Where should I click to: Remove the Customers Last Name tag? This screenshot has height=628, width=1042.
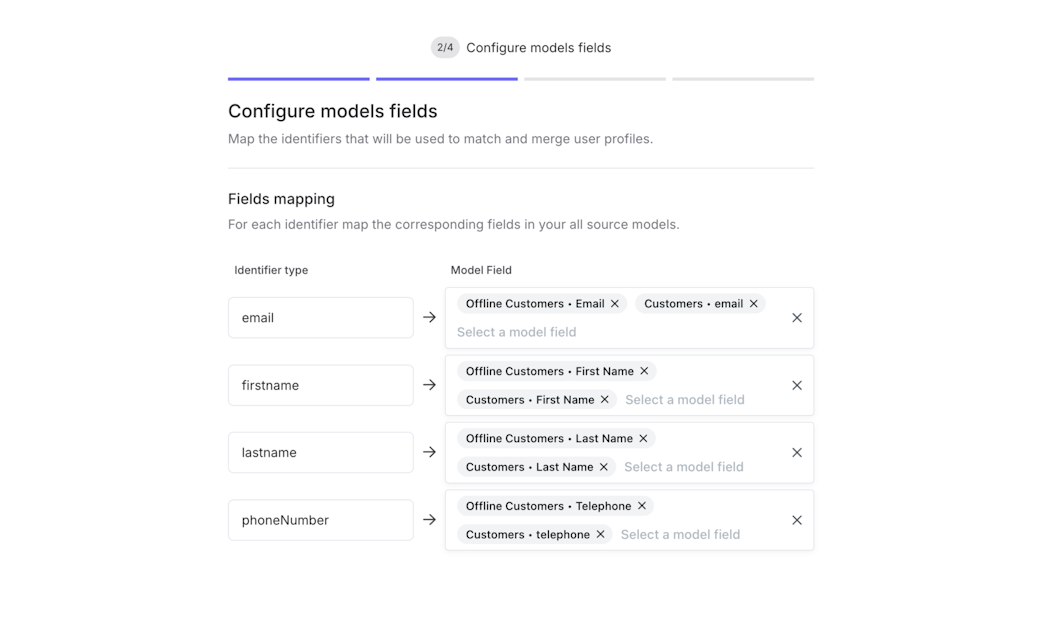pyautogui.click(x=603, y=467)
